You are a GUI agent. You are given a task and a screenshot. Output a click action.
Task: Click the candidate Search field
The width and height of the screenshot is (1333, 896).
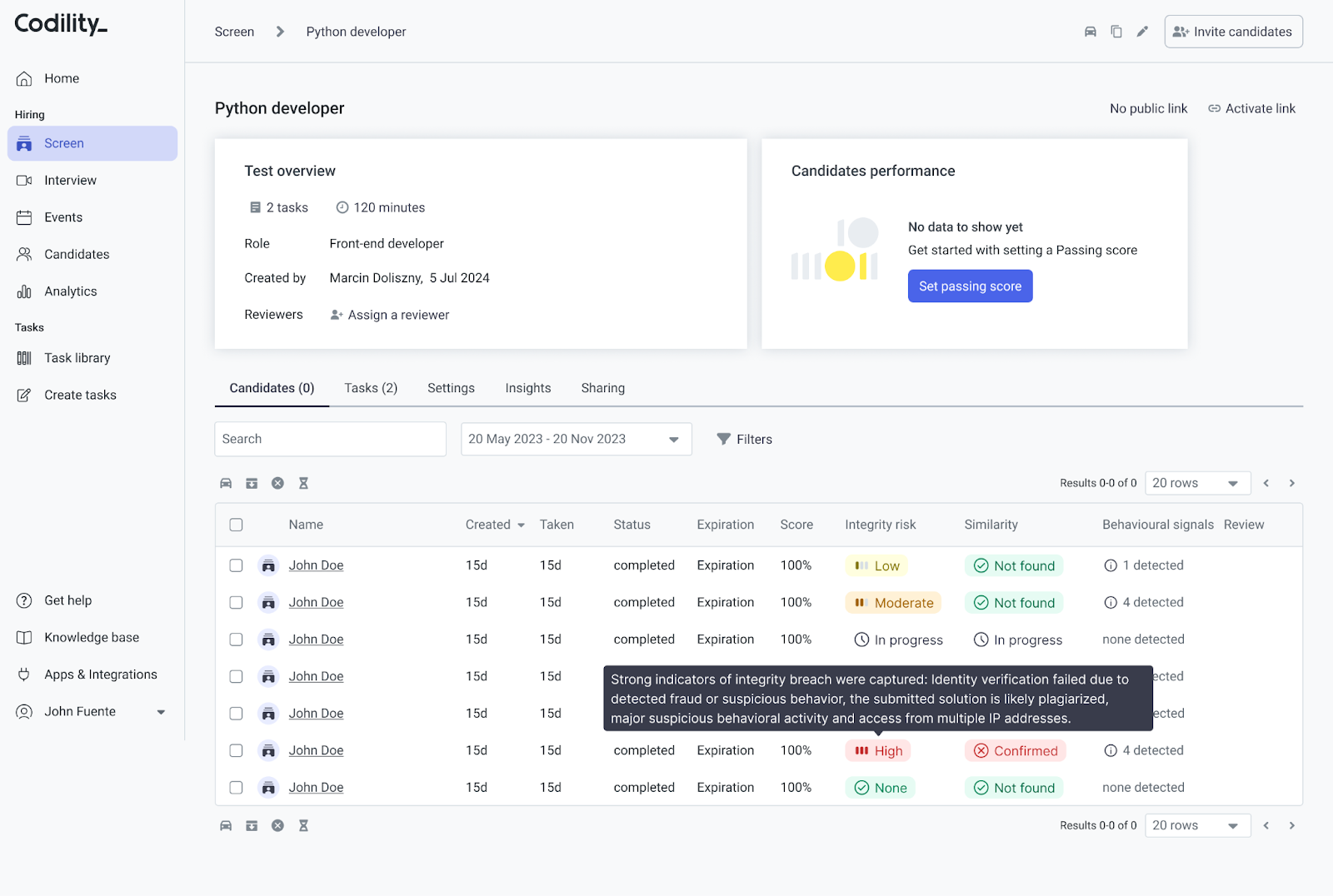(330, 439)
